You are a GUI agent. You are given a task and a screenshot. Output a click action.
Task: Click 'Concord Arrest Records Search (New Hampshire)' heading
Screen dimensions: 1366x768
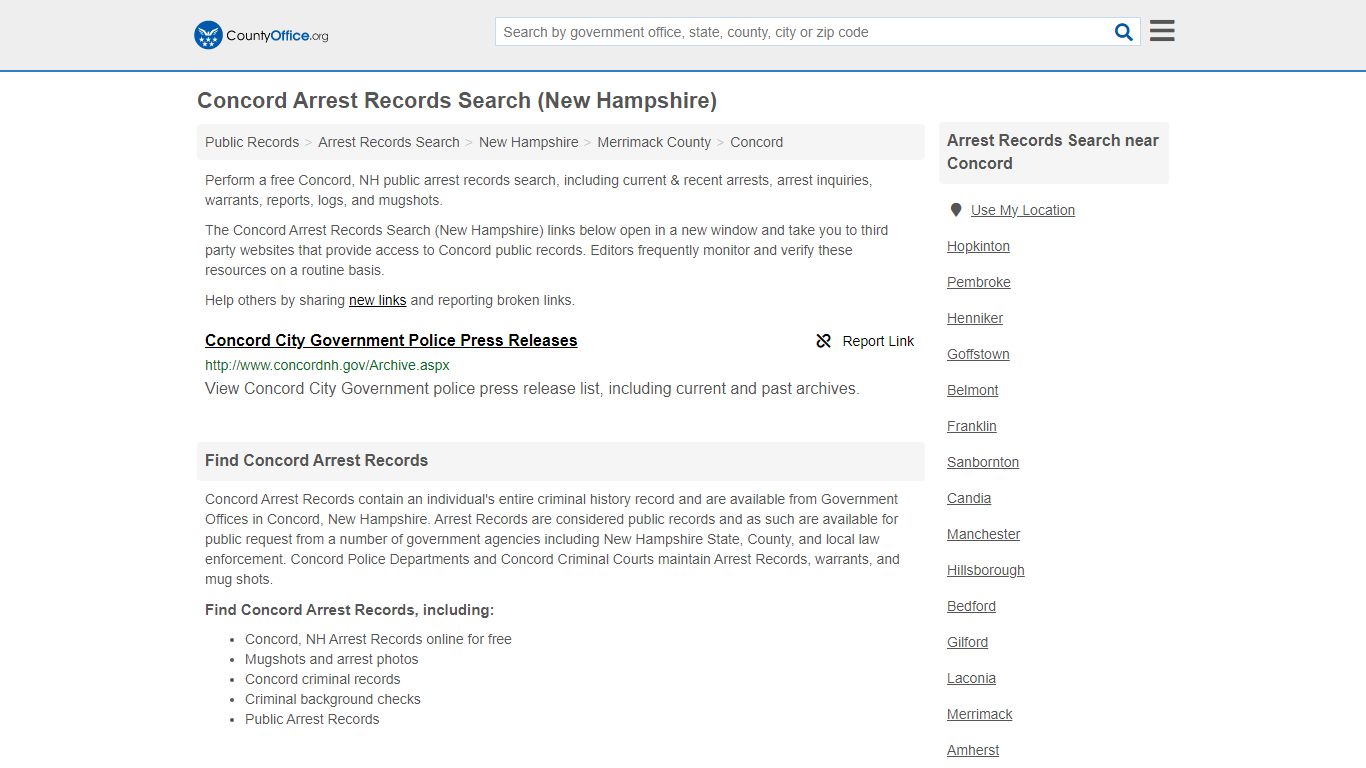click(457, 100)
